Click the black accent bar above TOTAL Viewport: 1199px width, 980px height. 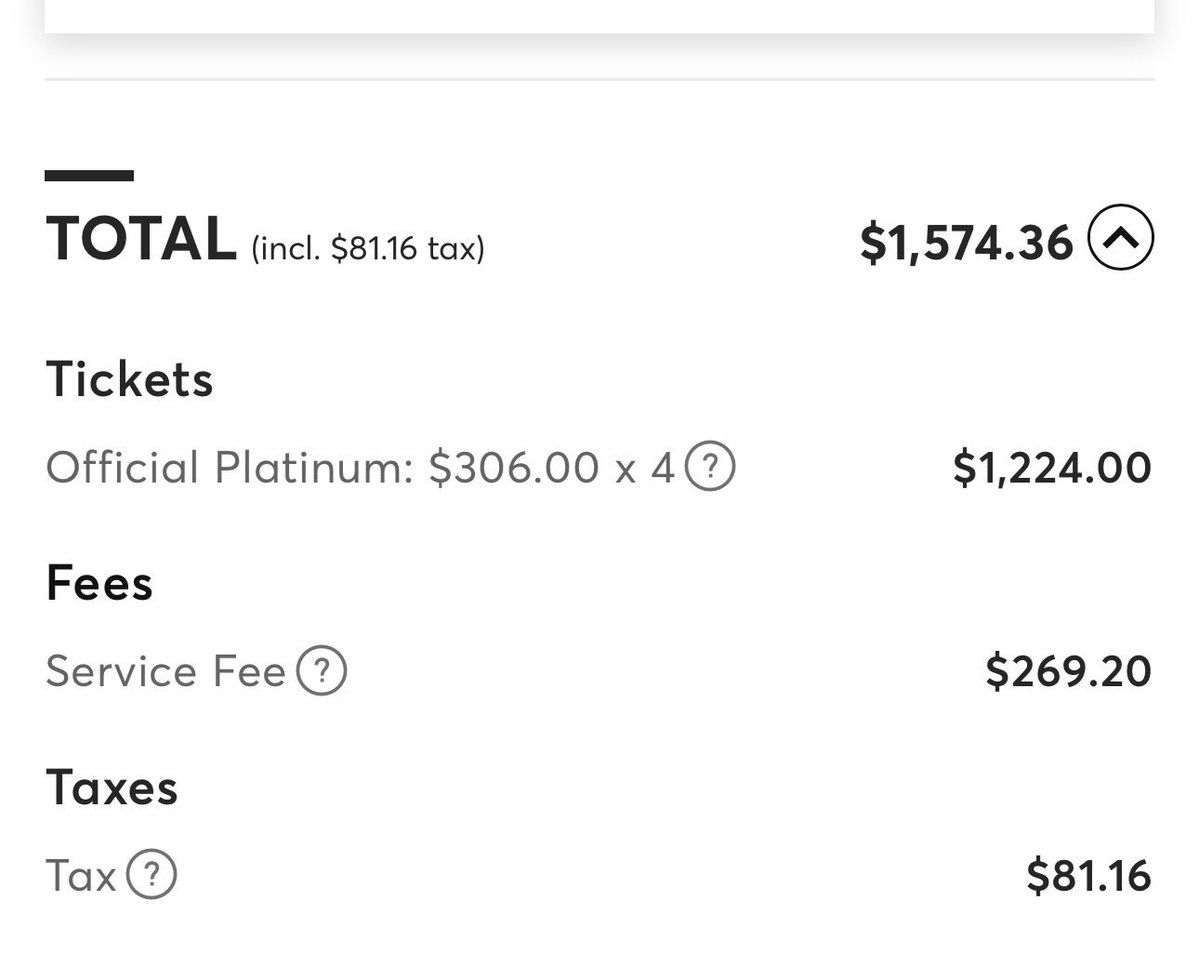click(x=89, y=176)
